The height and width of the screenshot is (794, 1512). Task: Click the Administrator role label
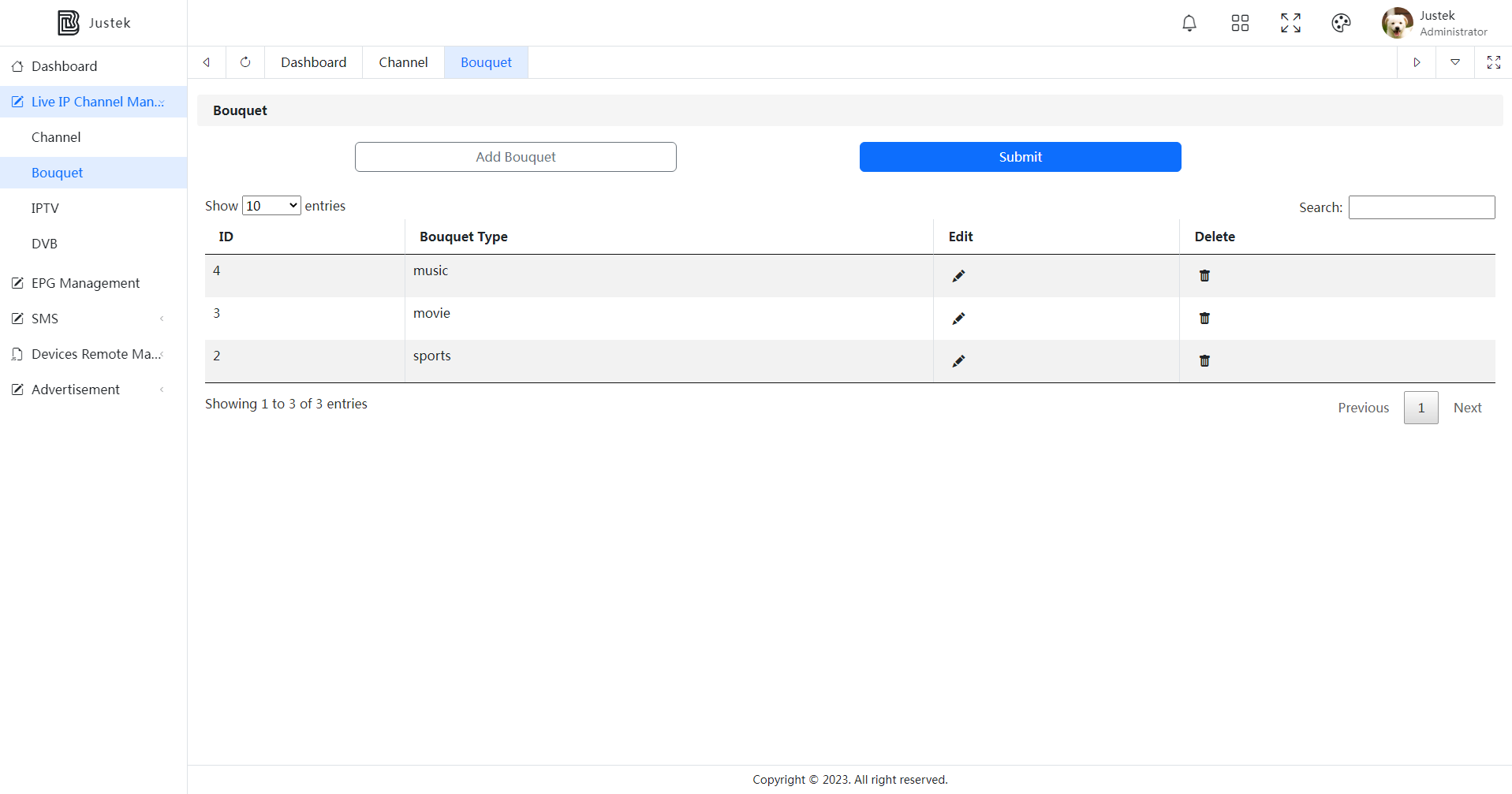1454,32
